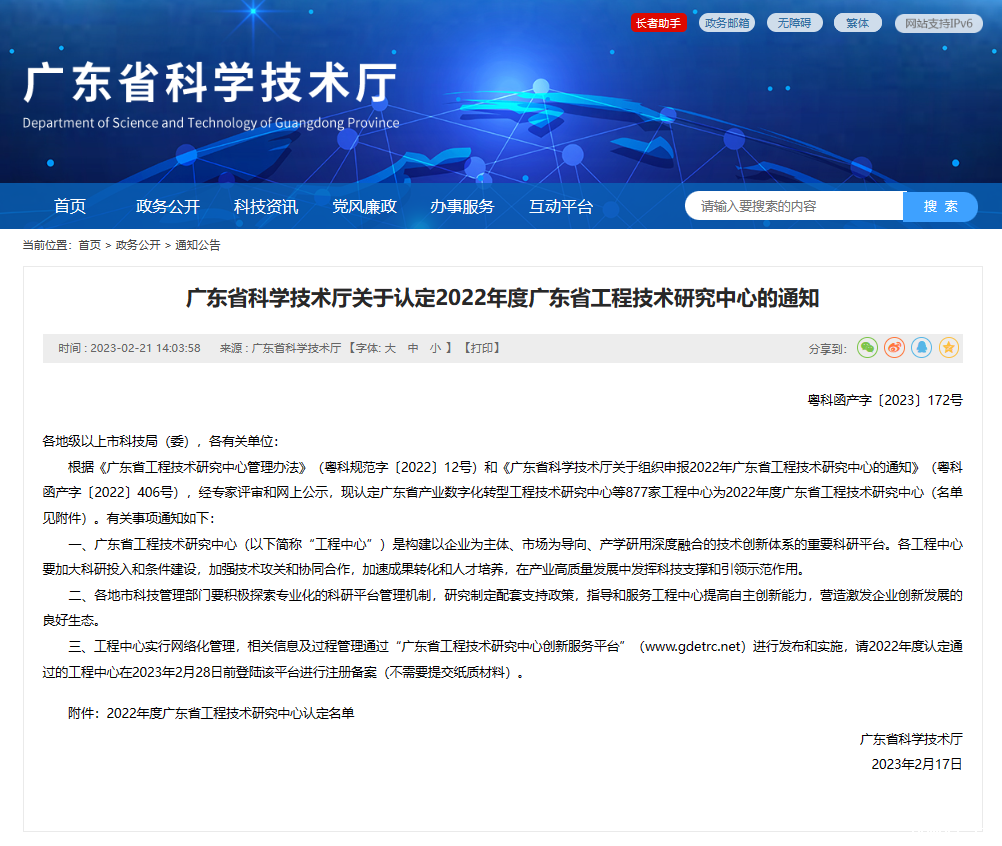Set article font size to 中
Viewport: 1002px width, 846px height.
point(413,348)
